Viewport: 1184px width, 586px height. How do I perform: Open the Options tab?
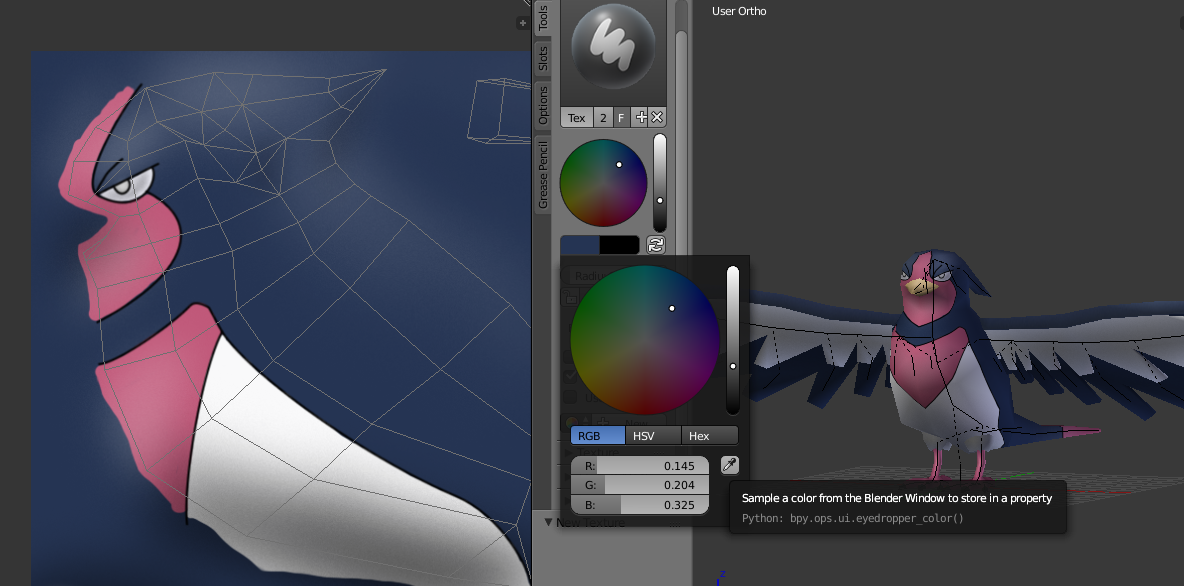[543, 105]
